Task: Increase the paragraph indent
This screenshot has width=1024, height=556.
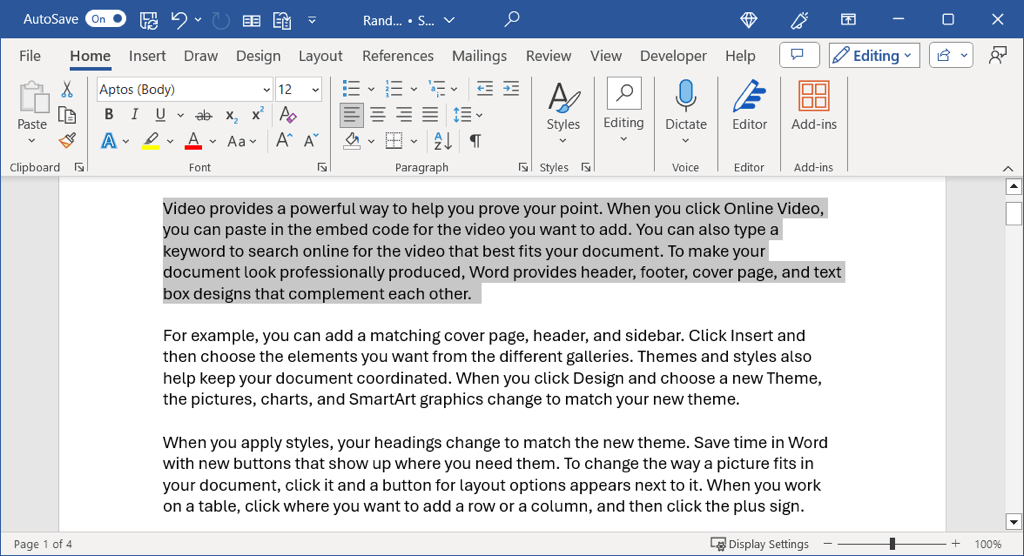Action: coord(512,89)
